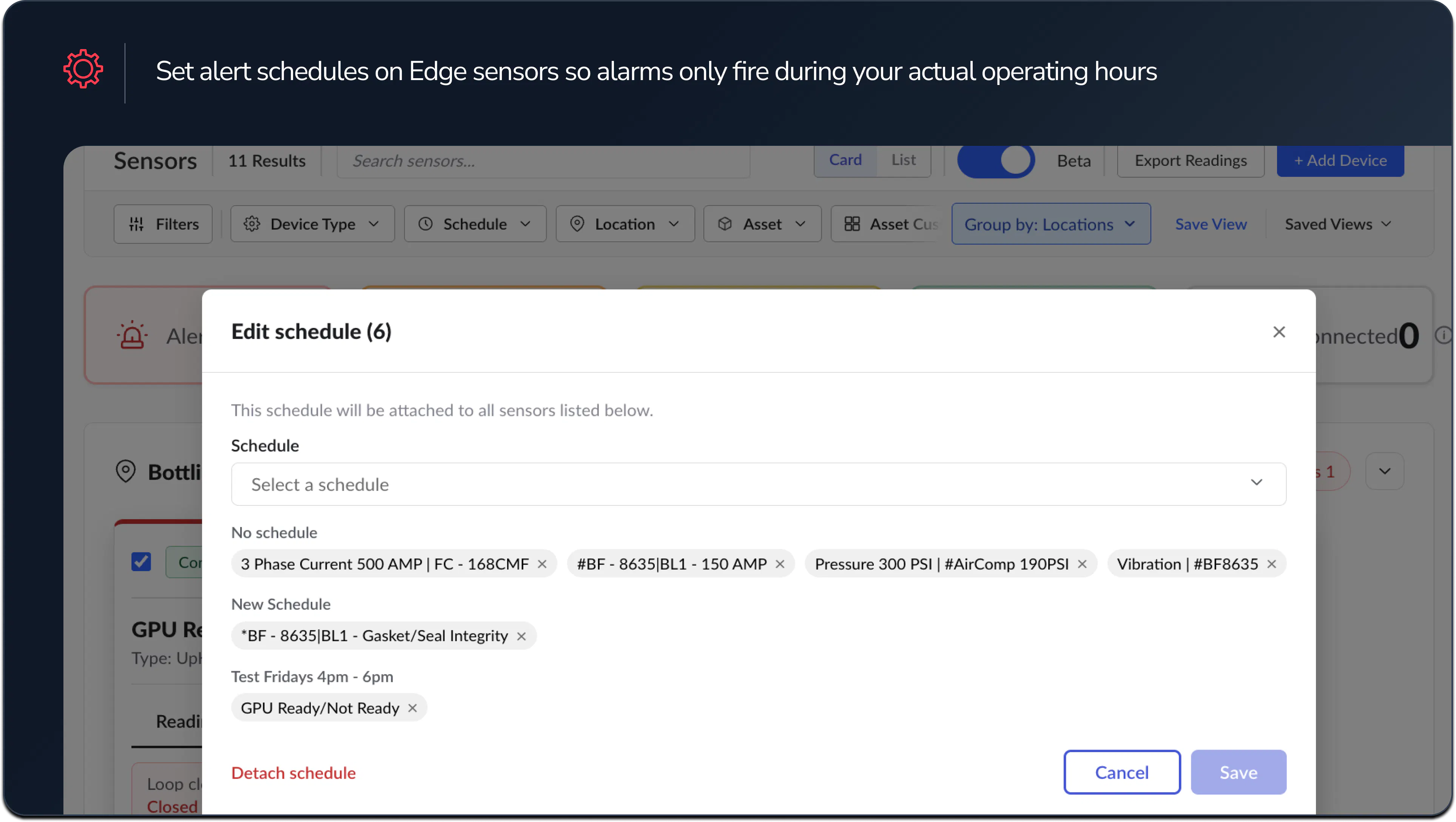The height and width of the screenshot is (822, 1456).
Task: Click the location pin next to Bottling
Action: (x=125, y=471)
